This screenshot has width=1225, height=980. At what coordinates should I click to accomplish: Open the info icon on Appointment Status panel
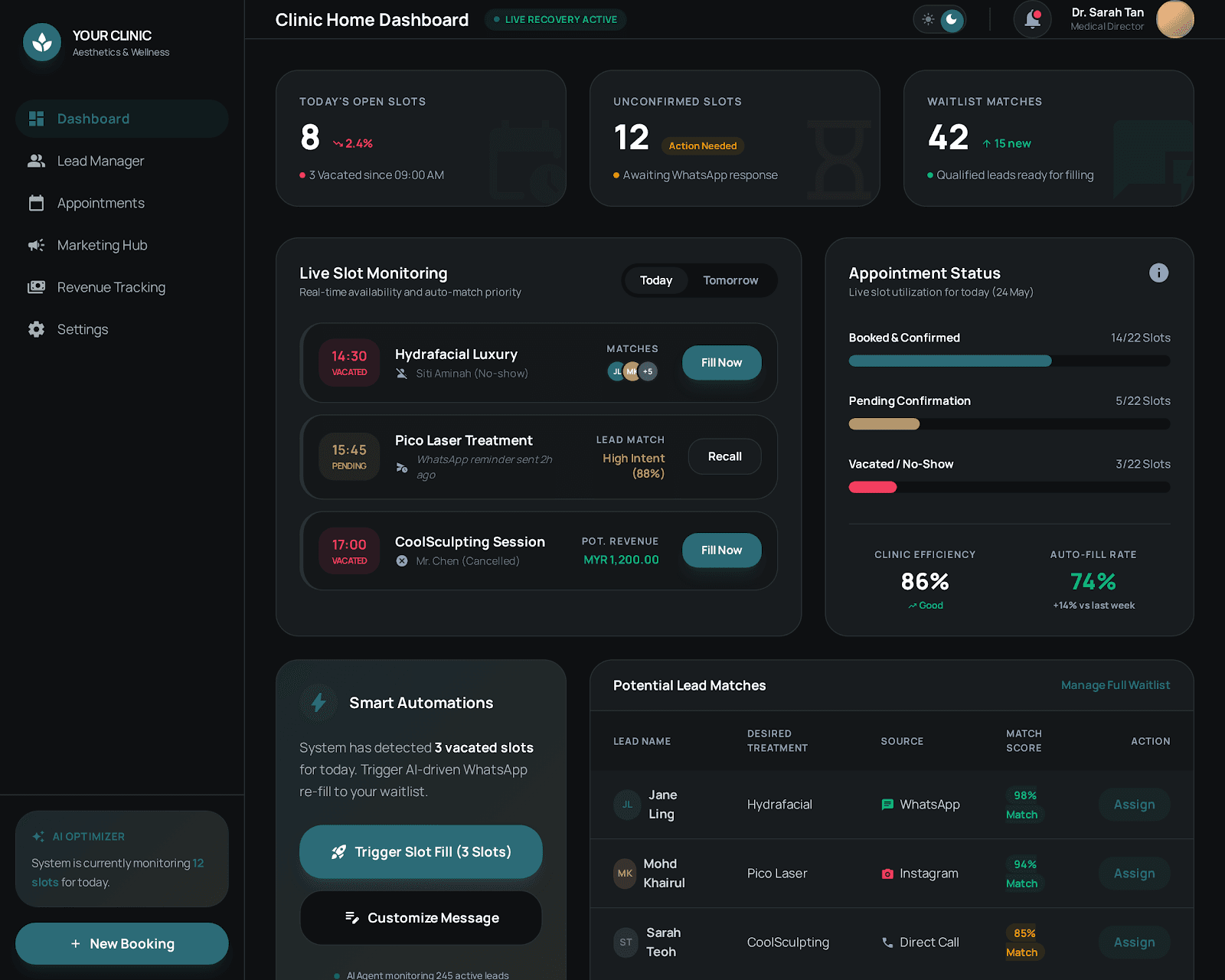point(1158,273)
